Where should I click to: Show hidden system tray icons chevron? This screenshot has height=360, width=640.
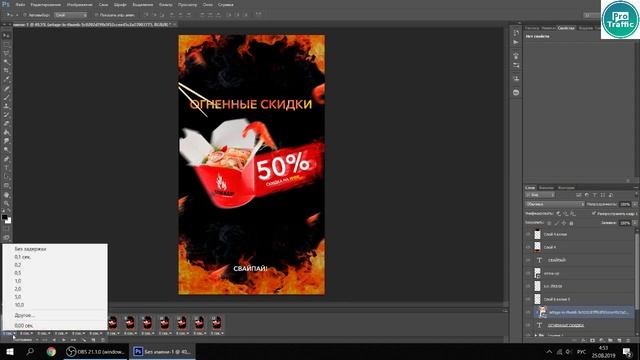[549, 352]
